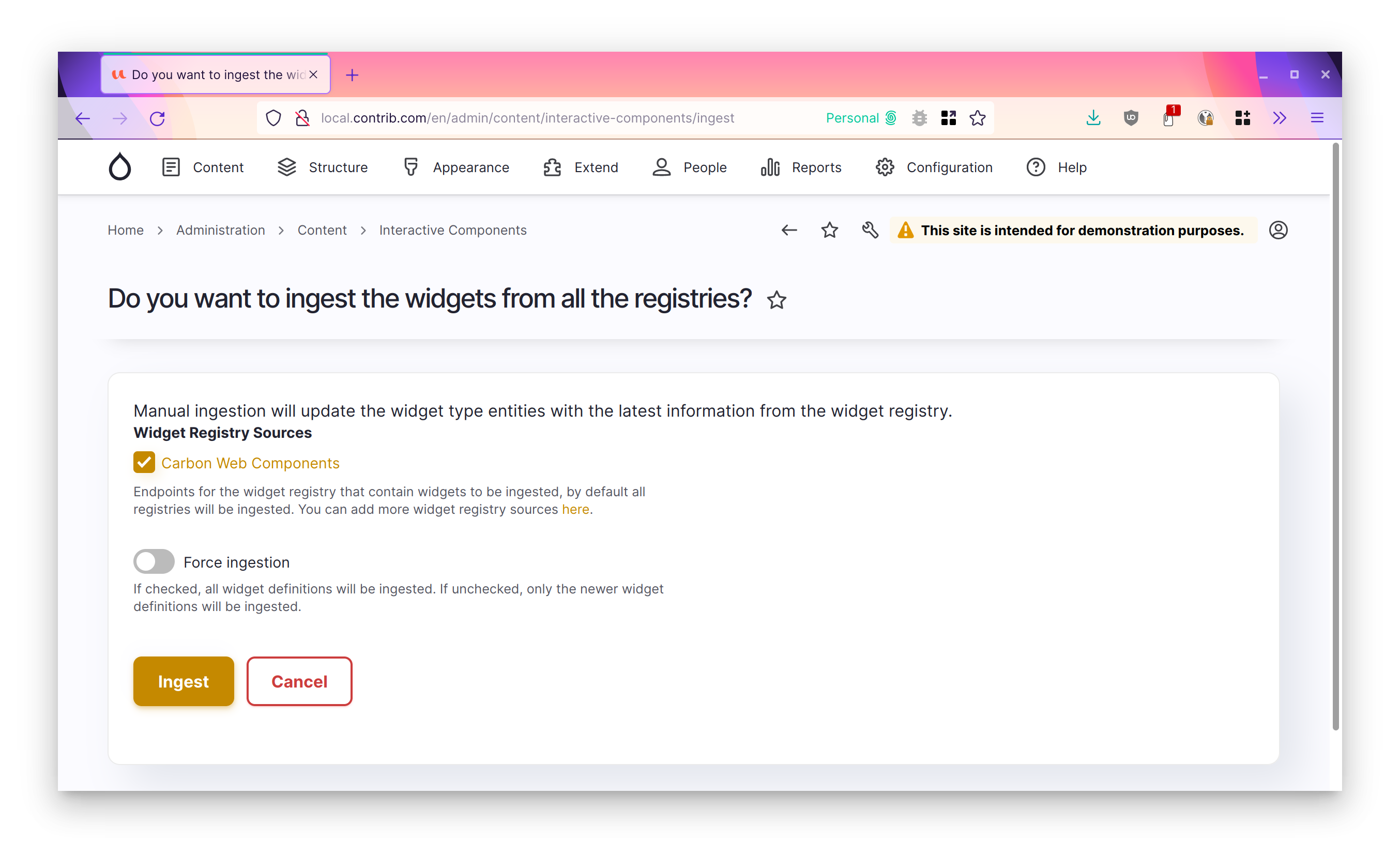Enable the Carbon Web Components checkbox

click(143, 462)
